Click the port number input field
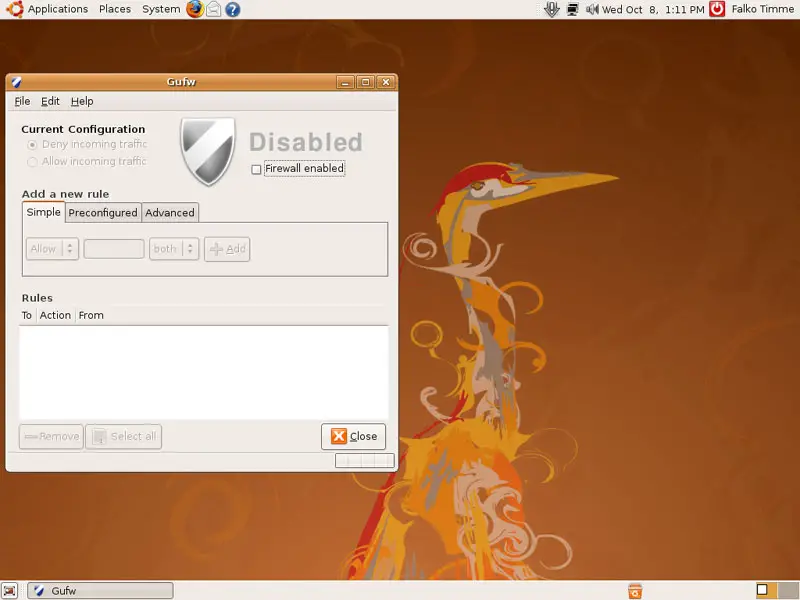This screenshot has height=600, width=800. pos(114,249)
